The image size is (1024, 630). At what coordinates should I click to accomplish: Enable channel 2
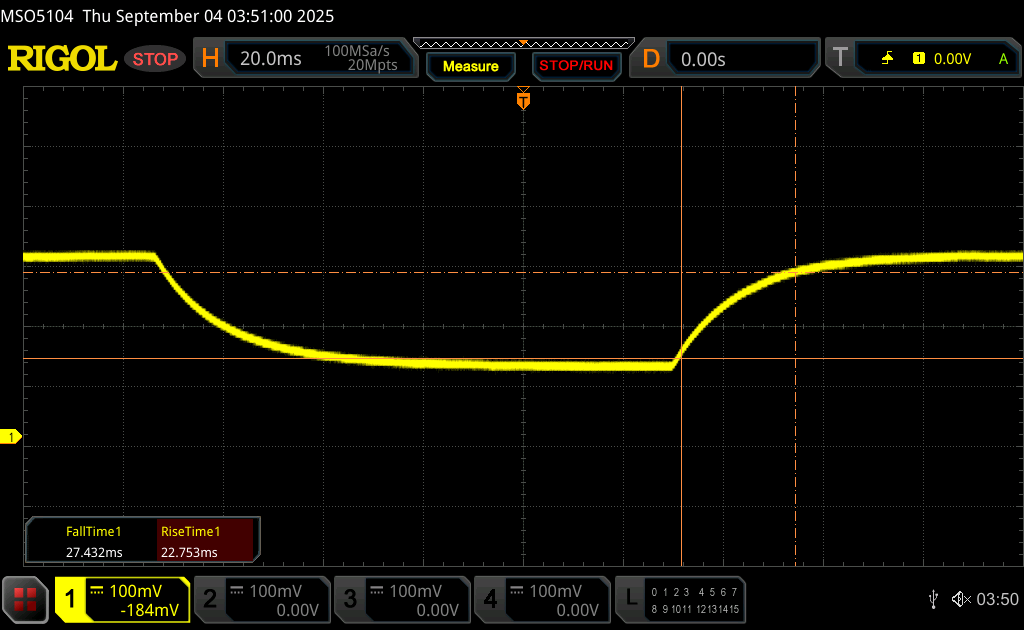(x=260, y=599)
